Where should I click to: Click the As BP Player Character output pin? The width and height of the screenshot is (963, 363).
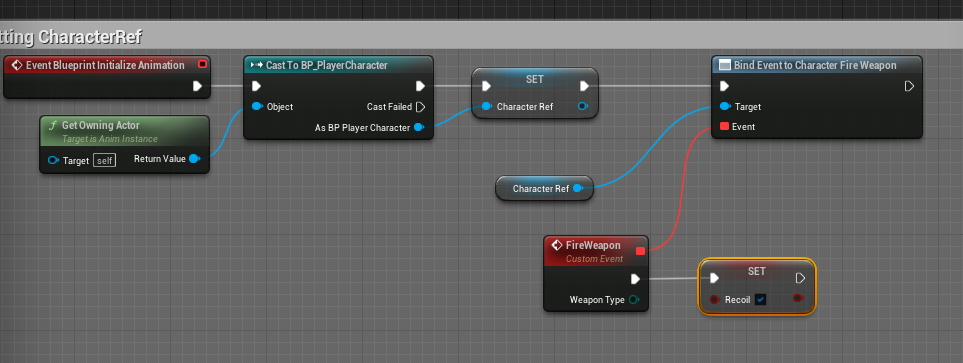(419, 127)
